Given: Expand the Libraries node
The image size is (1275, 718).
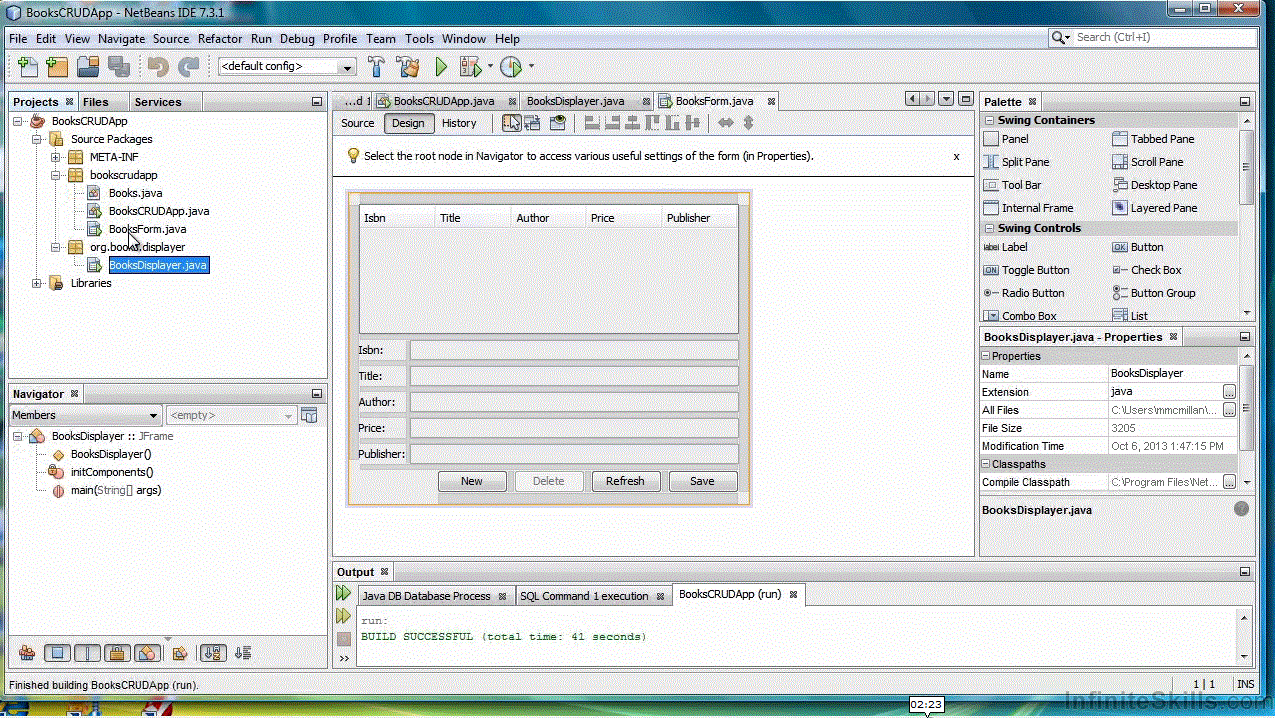Looking at the screenshot, I should [x=37, y=283].
